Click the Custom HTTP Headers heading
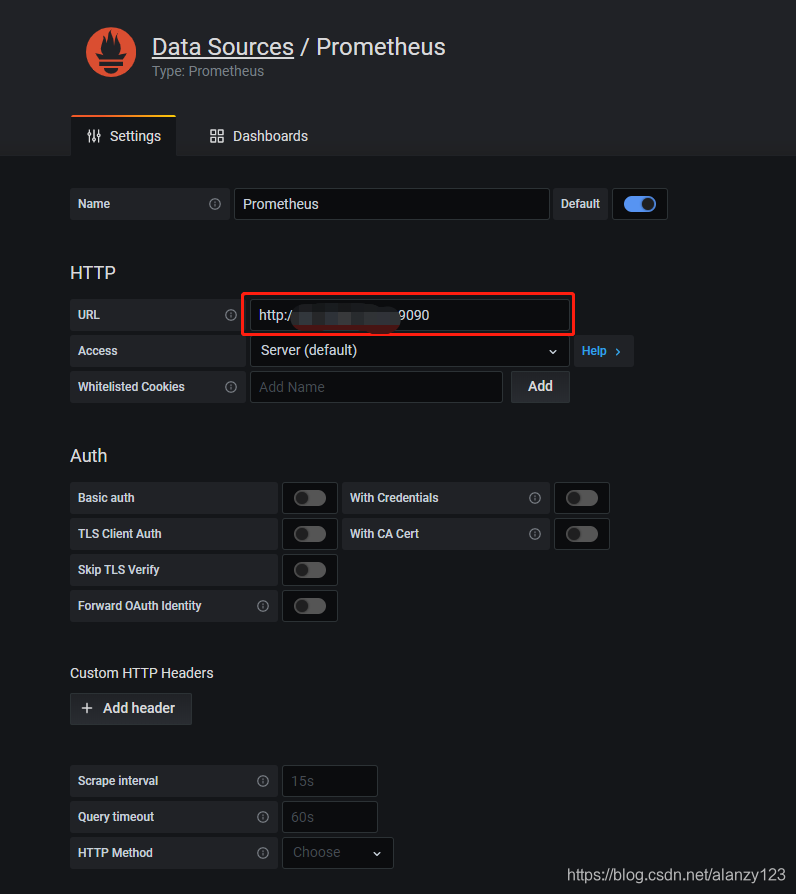Viewport: 796px width, 894px height. click(x=141, y=673)
